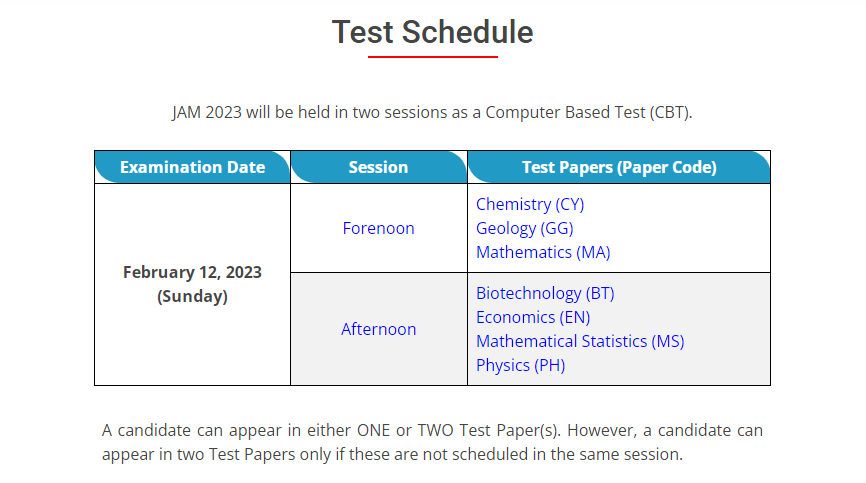Screen dimensions: 866x483
Task: Click the Test Papers (Paper Code) header
Action: point(619,167)
